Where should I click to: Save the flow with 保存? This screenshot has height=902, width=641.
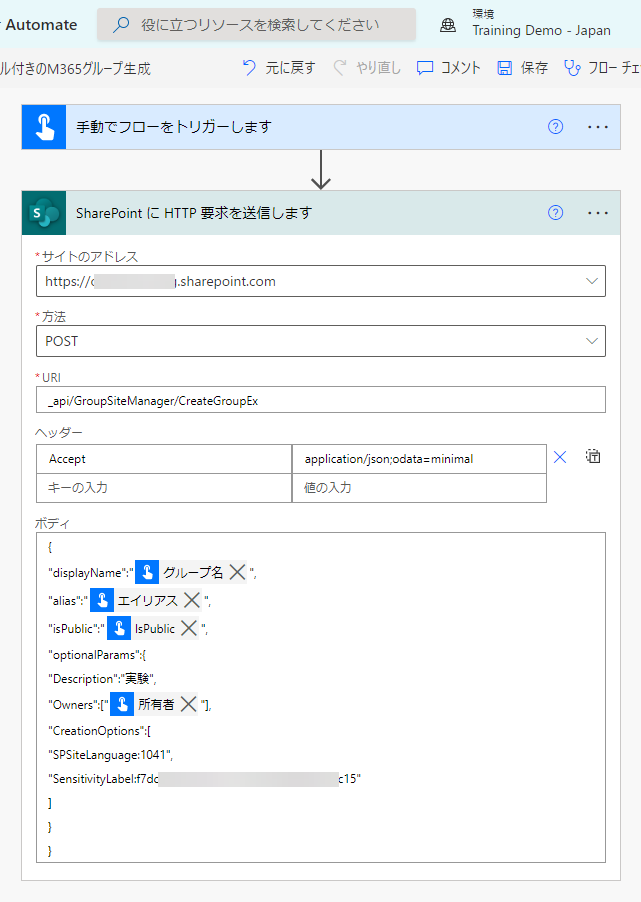point(522,68)
